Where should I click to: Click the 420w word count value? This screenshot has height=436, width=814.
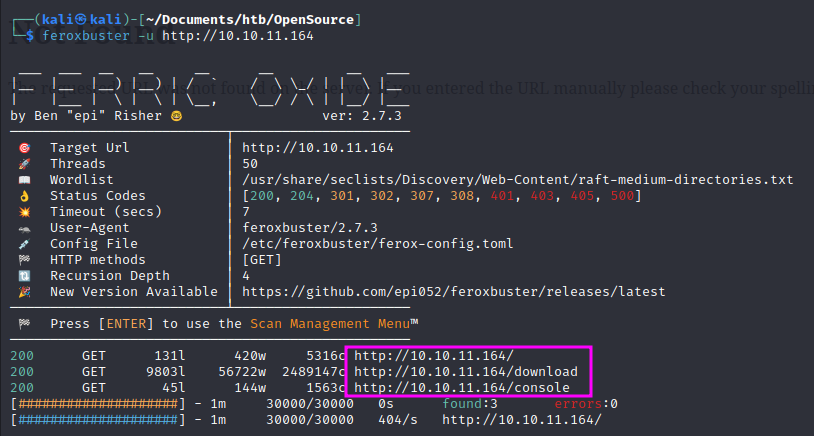pyautogui.click(x=250, y=356)
